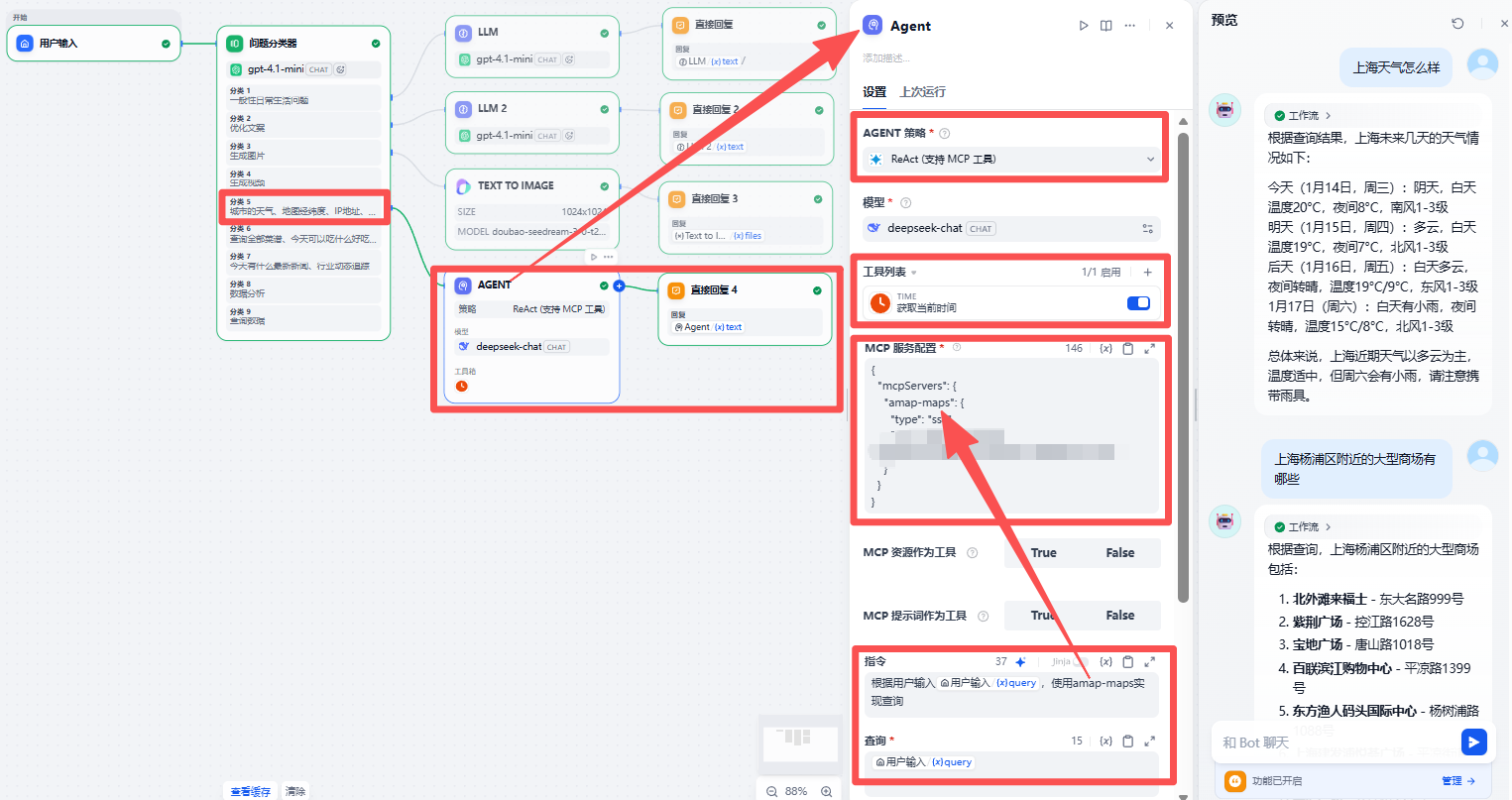Add a tool with the plus icon
1512x800 pixels.
coord(1148,272)
